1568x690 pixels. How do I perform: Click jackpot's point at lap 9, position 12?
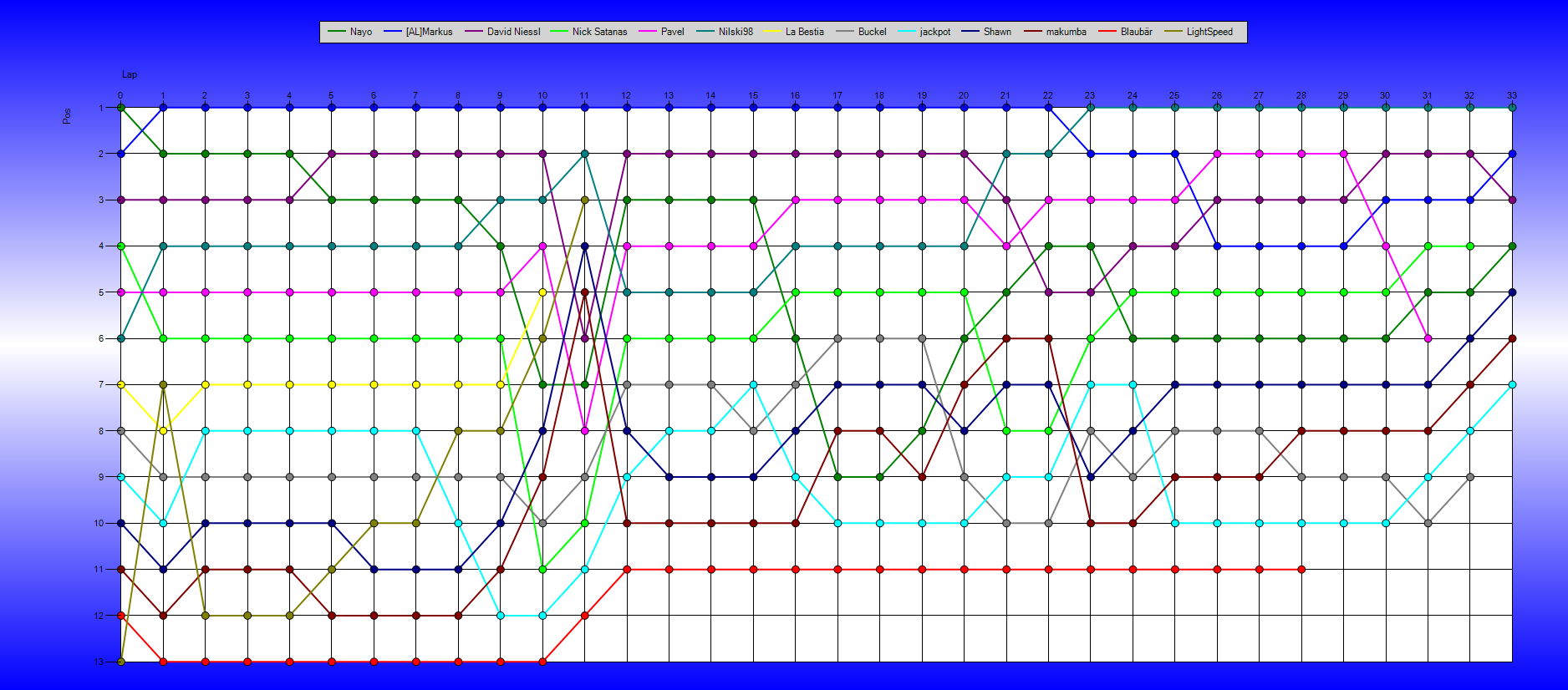500,616
